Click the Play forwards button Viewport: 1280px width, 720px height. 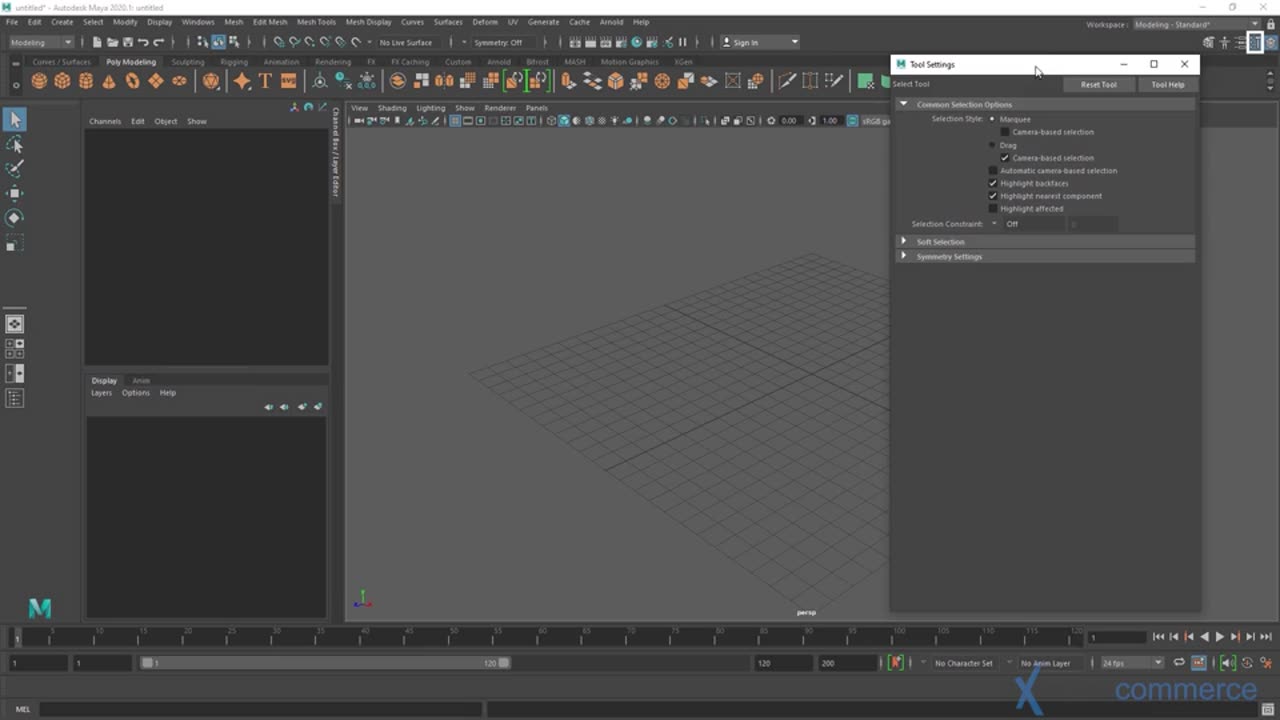[x=1219, y=637]
